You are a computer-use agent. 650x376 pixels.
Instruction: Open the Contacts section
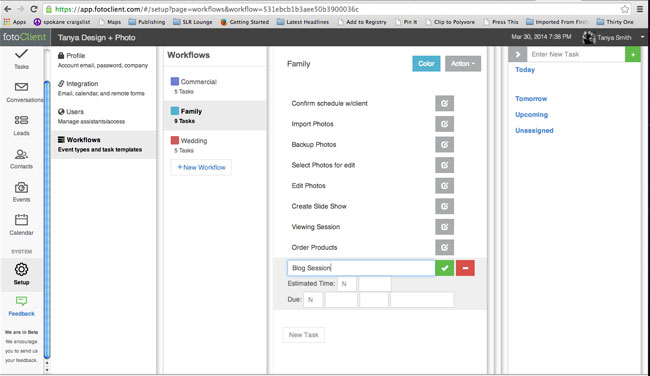[x=21, y=158]
